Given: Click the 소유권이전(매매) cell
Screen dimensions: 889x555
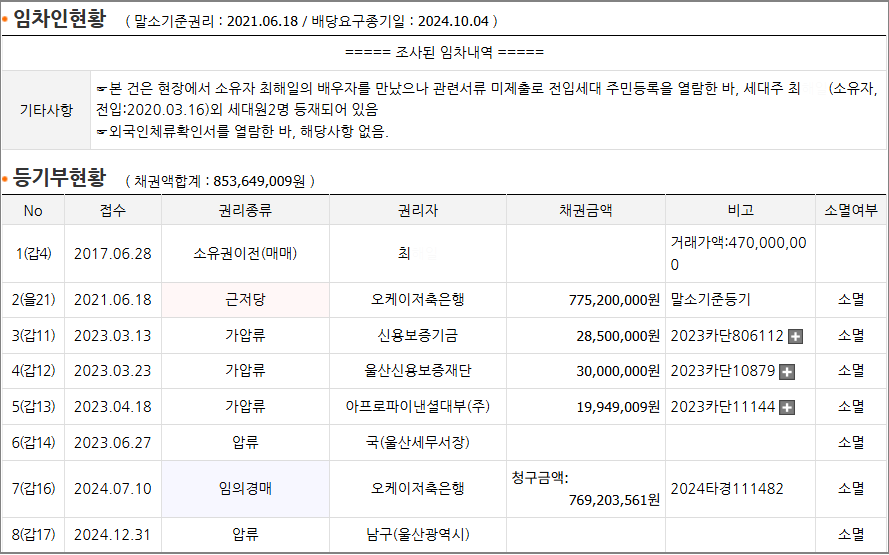Looking at the screenshot, I should (245, 253).
